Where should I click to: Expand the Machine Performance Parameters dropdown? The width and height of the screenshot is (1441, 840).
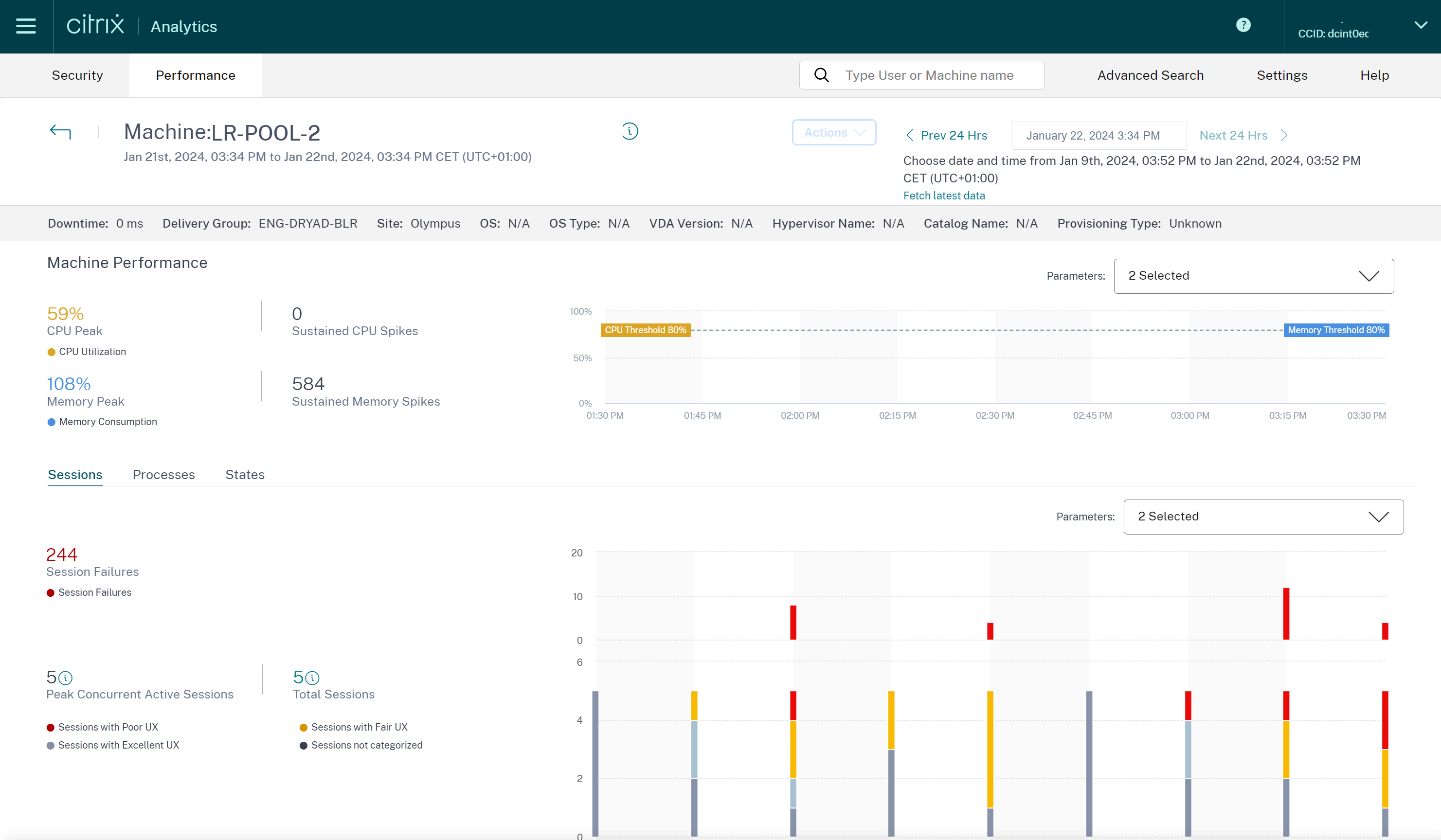[1253, 276]
